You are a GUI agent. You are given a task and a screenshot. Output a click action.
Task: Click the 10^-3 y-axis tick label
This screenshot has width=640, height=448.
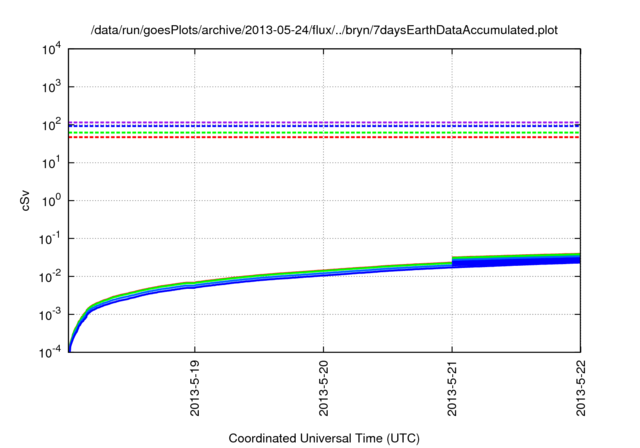pos(50,315)
